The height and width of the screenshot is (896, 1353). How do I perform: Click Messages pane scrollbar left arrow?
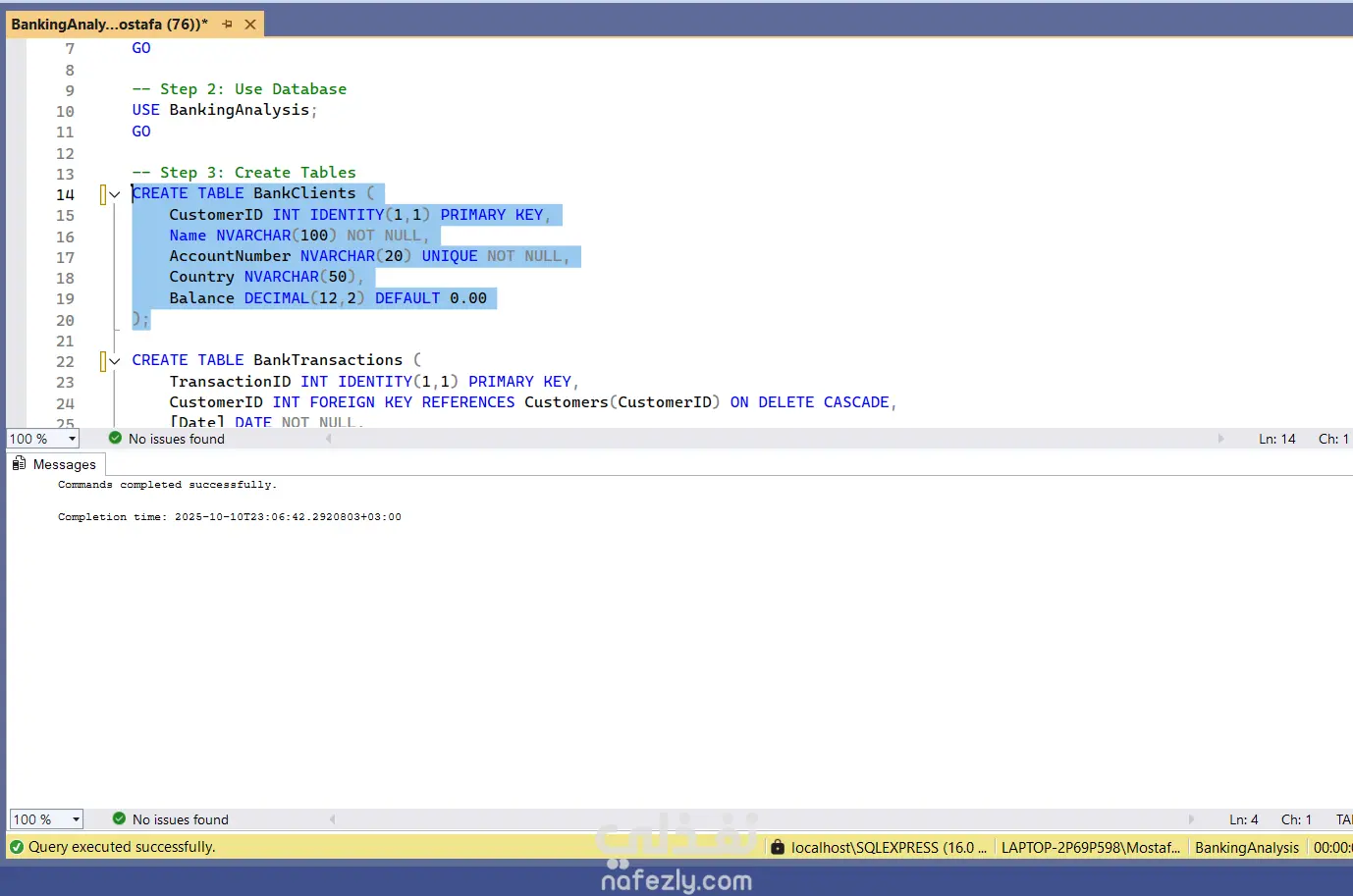(333, 819)
